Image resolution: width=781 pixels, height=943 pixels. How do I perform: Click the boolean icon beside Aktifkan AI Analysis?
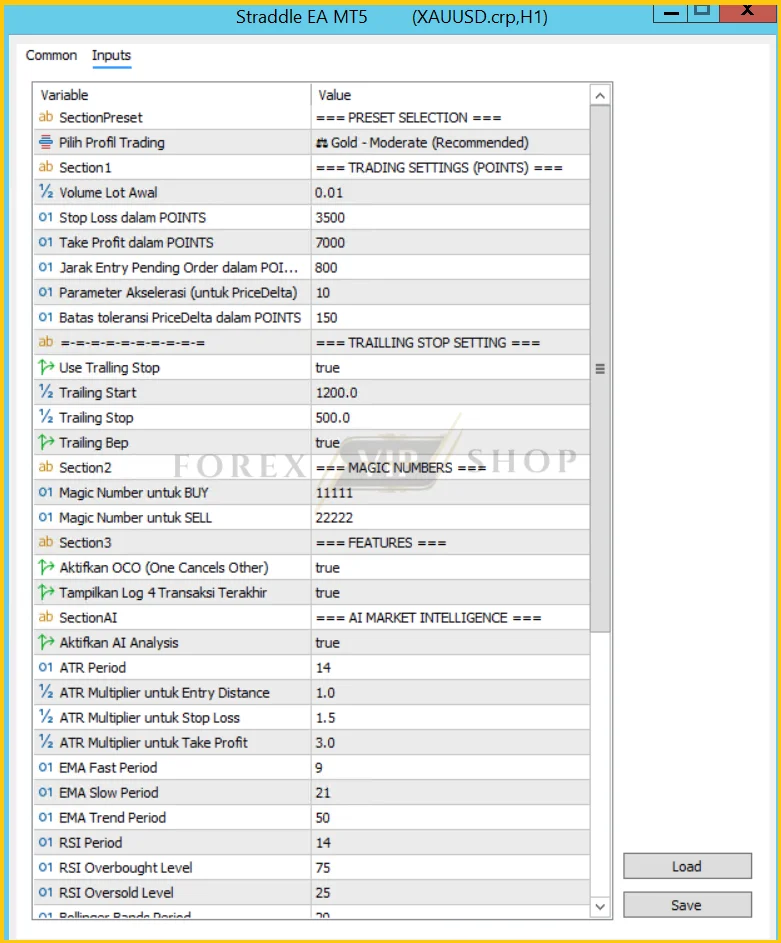[x=46, y=642]
